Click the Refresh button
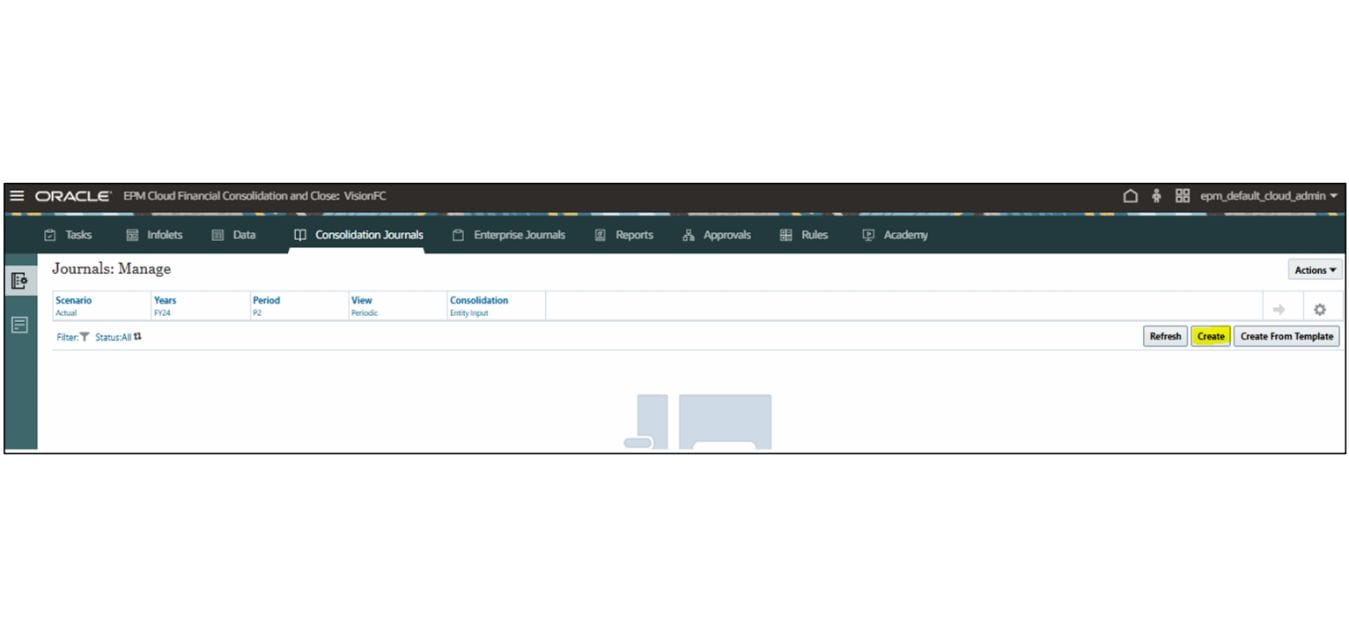This screenshot has height=637, width=1349. pos(1164,337)
